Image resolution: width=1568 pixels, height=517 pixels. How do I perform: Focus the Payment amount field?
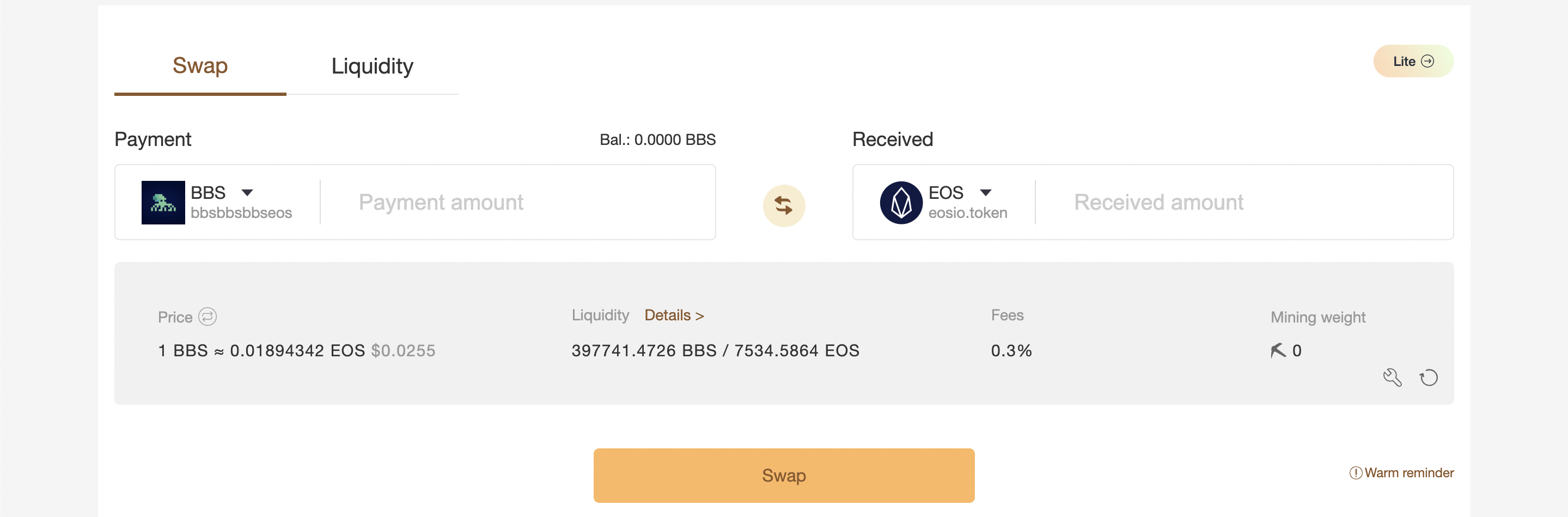517,202
